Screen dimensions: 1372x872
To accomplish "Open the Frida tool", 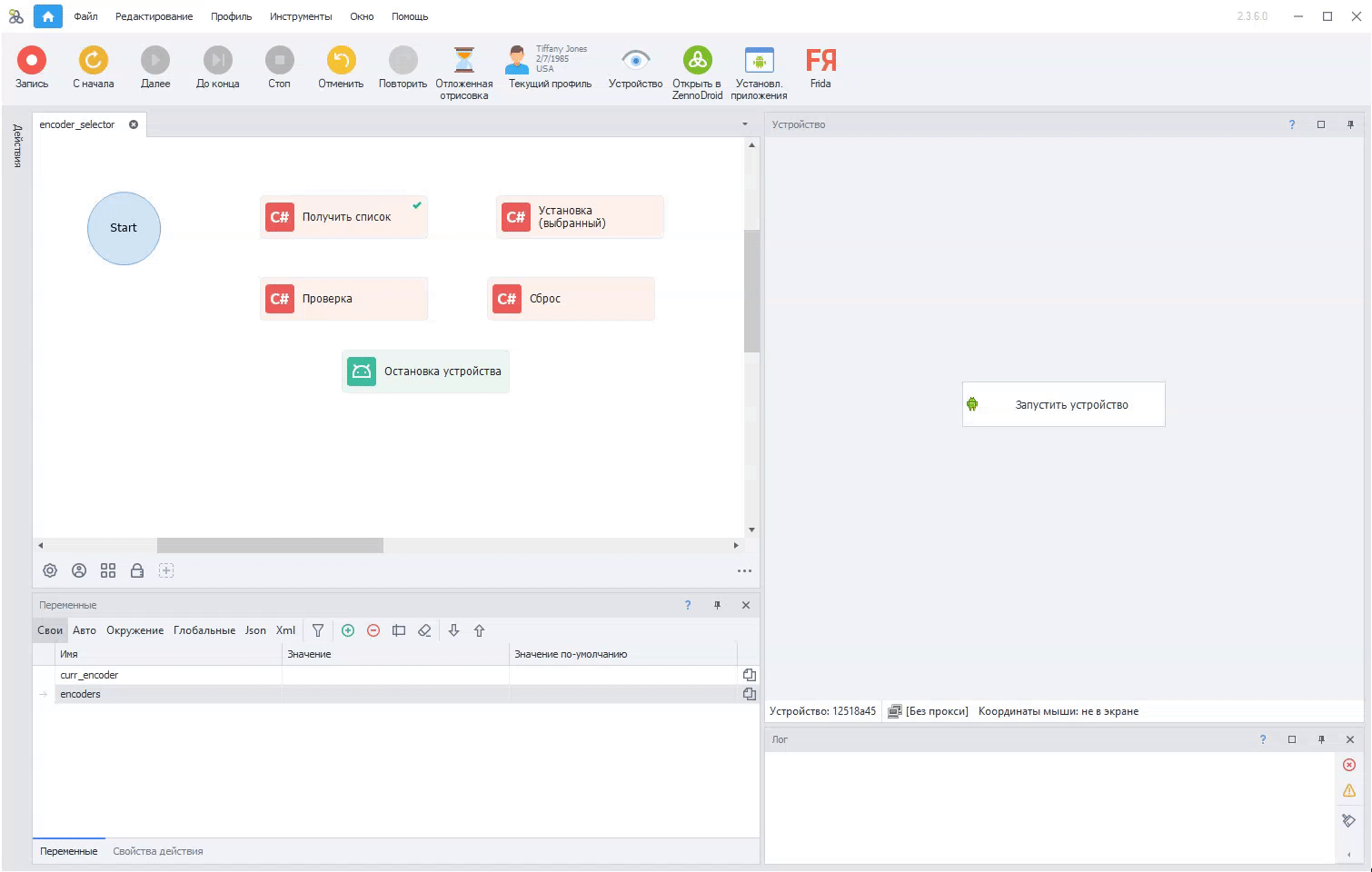I will coord(820,61).
